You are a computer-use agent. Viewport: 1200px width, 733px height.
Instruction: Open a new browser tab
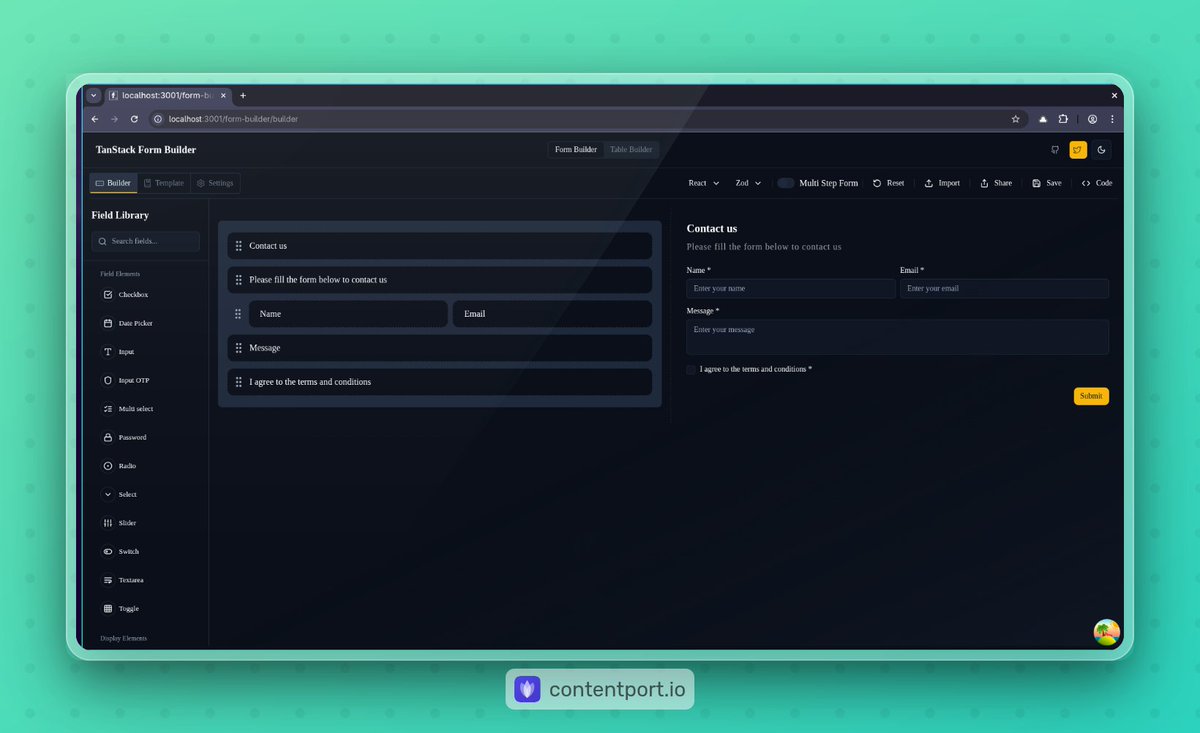(243, 95)
